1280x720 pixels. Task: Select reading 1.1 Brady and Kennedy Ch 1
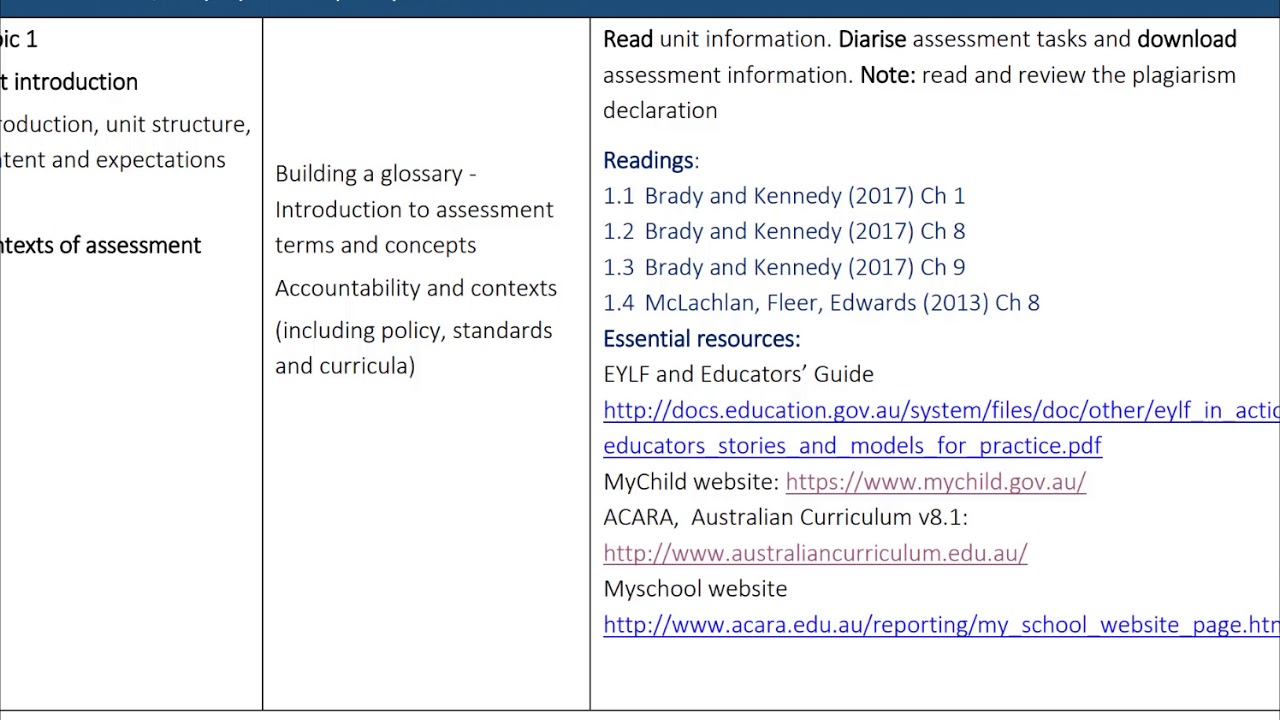click(784, 196)
